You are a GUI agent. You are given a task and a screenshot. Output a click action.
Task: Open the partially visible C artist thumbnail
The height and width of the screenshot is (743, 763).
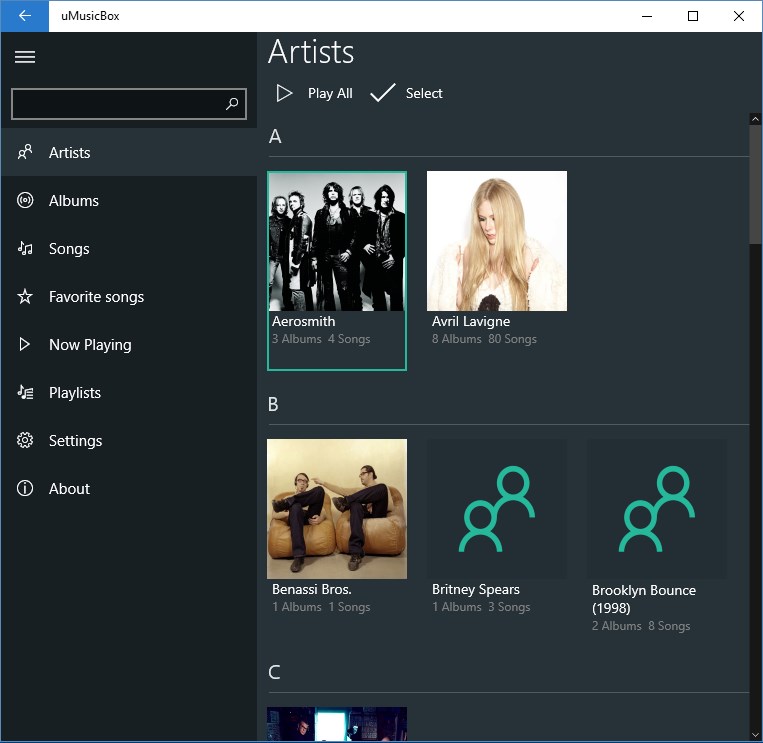click(x=337, y=724)
